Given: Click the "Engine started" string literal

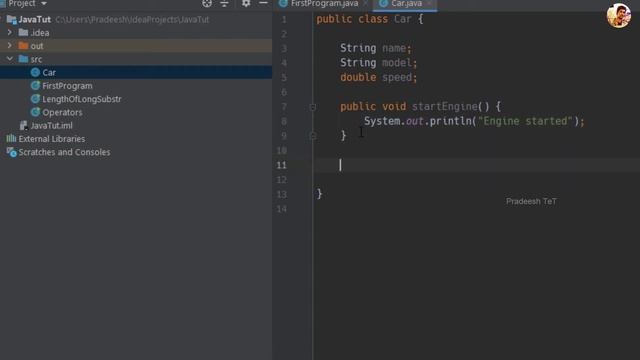Looking at the screenshot, I should 525,121.
